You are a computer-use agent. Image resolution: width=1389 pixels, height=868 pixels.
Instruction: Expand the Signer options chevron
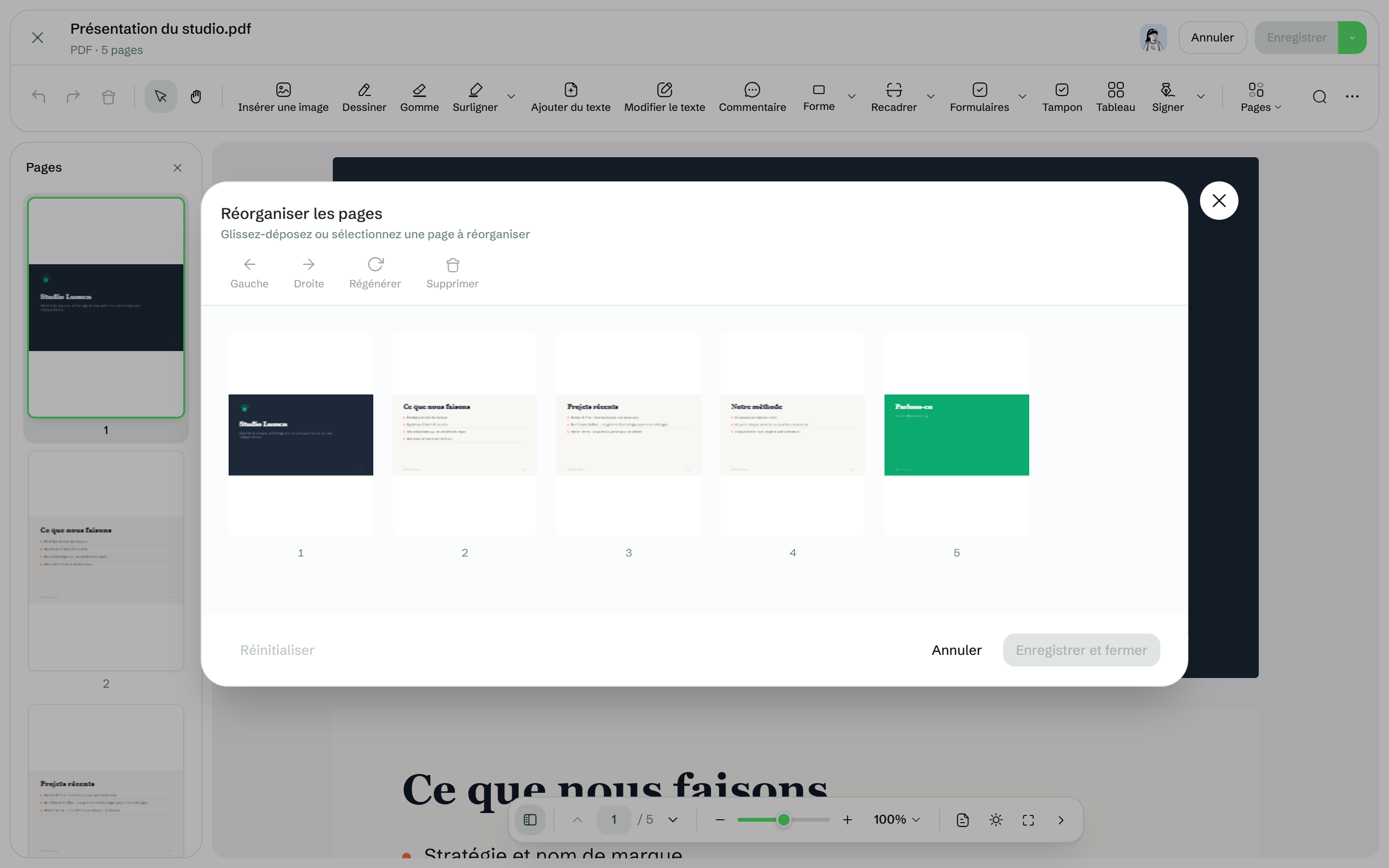click(x=1201, y=96)
